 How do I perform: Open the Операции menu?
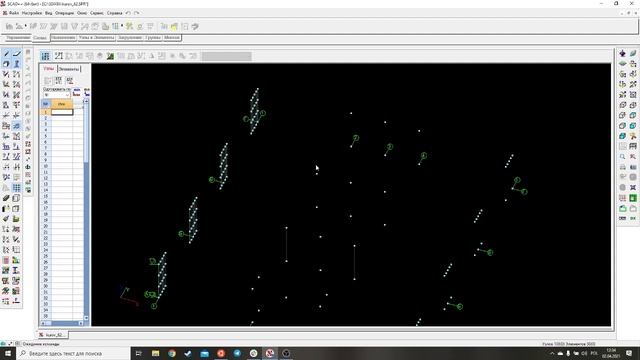click(64, 13)
